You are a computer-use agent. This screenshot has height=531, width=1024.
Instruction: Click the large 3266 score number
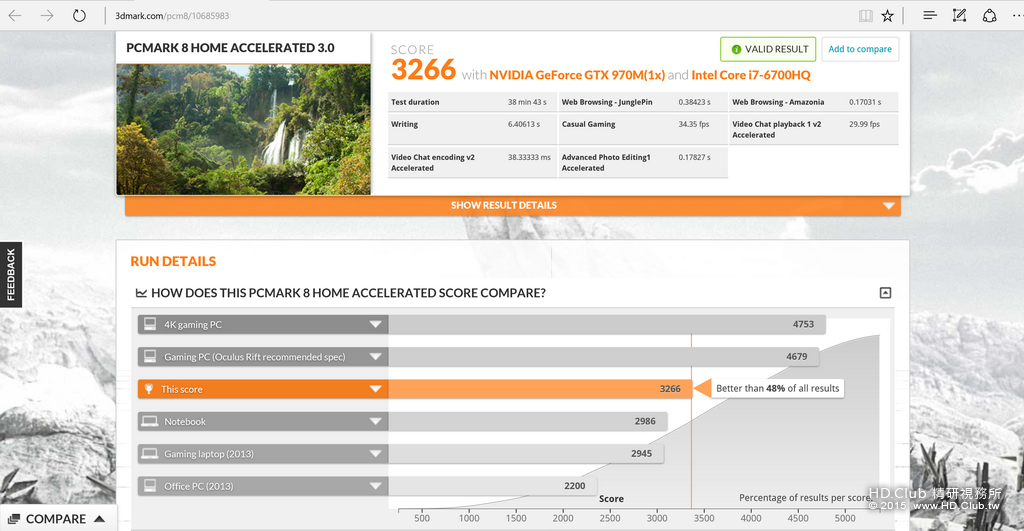click(x=423, y=70)
